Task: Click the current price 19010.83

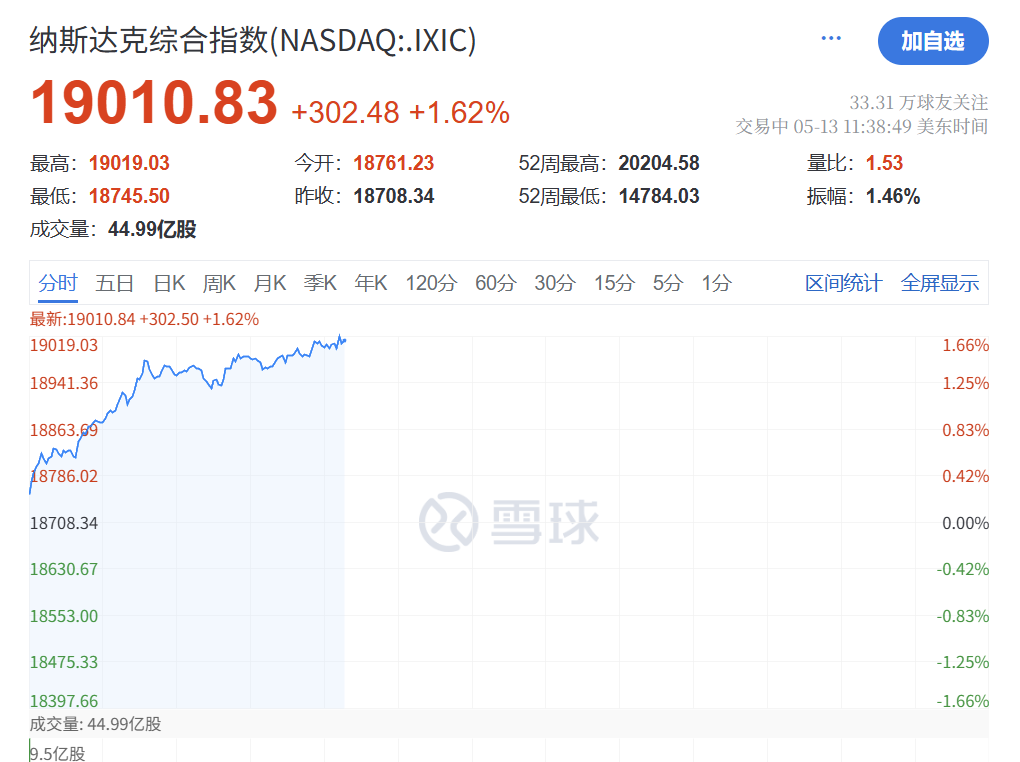Action: click(154, 102)
